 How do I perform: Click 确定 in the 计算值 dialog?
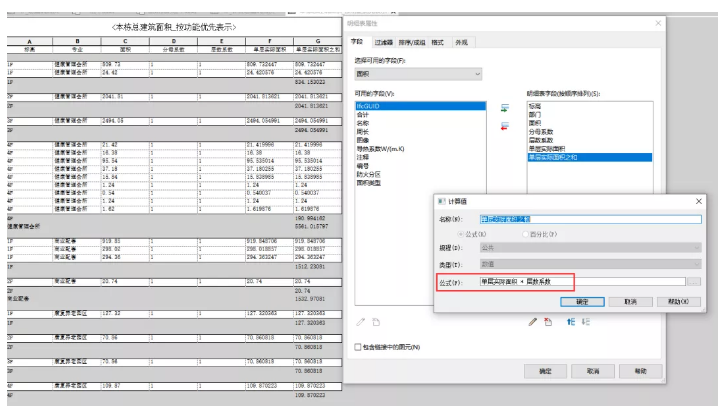[582, 302]
